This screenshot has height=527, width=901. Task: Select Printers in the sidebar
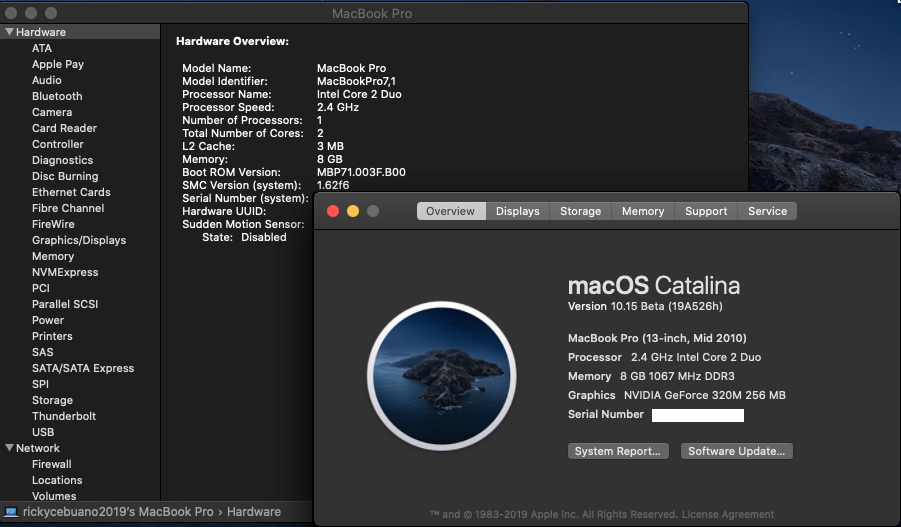(52, 336)
